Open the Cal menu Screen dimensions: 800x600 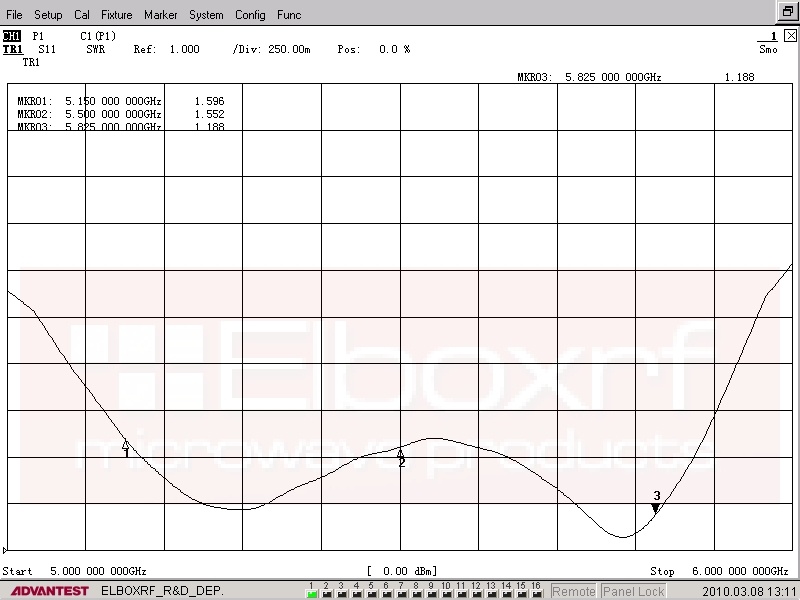coord(81,15)
